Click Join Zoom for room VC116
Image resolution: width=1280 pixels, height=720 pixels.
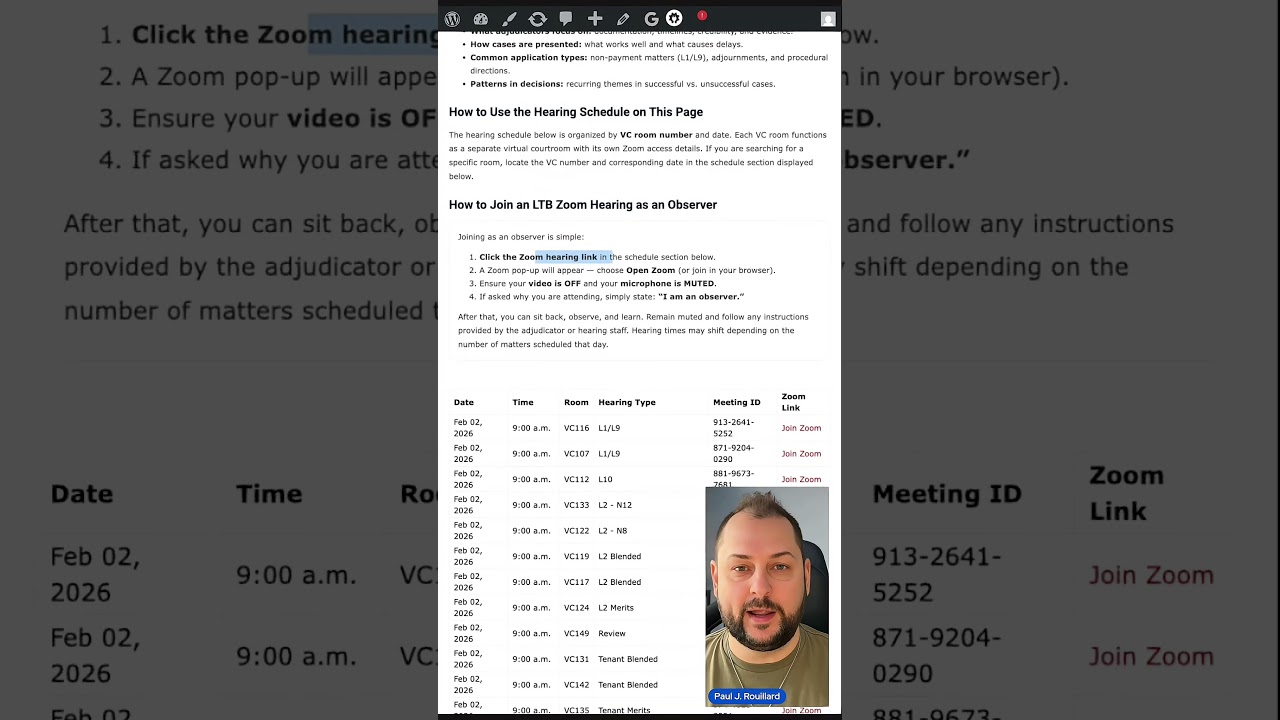coord(801,428)
